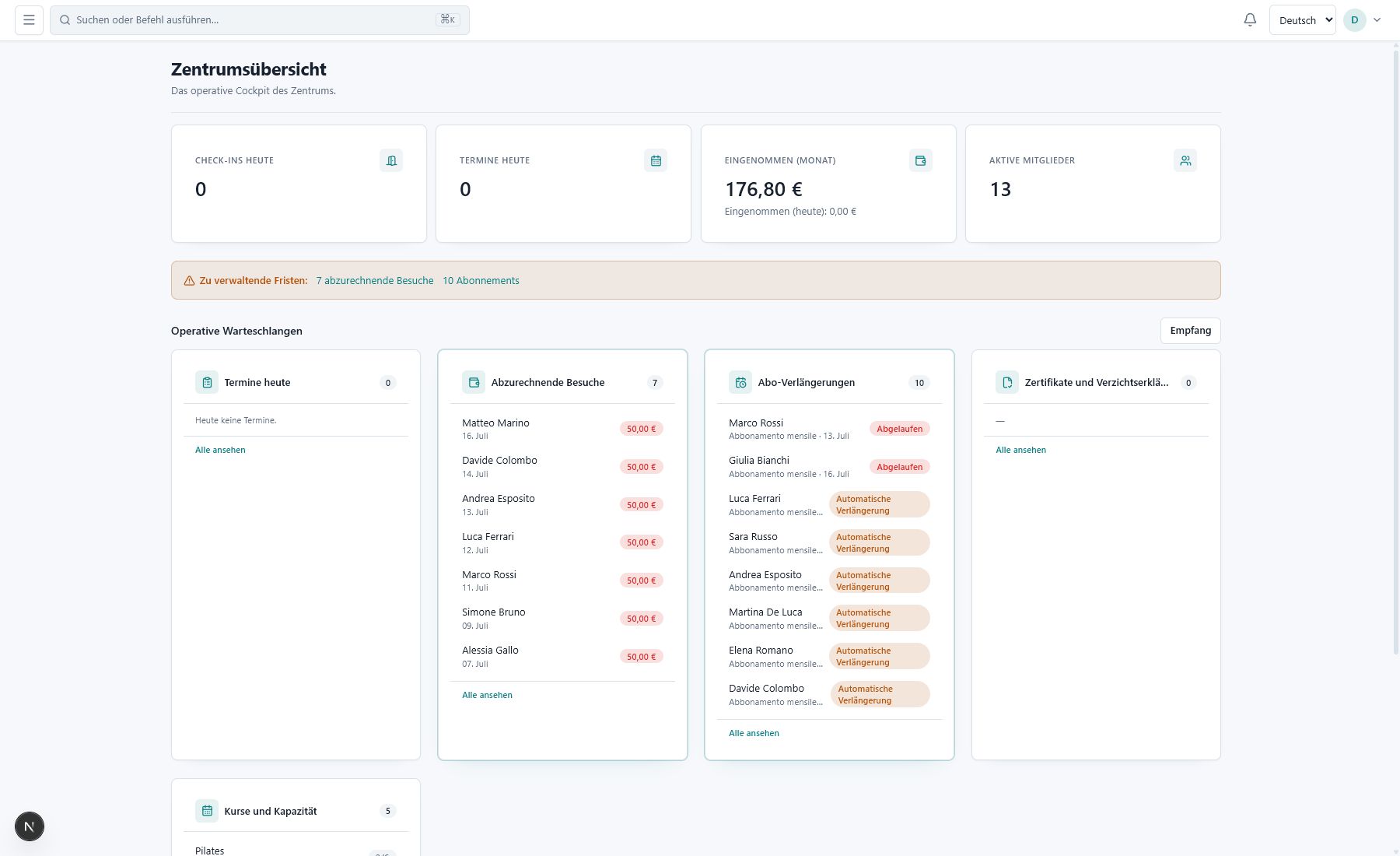Click the clipboard icon beside Termine heute queue
Screen dimensions: 1400x856
pos(207,382)
